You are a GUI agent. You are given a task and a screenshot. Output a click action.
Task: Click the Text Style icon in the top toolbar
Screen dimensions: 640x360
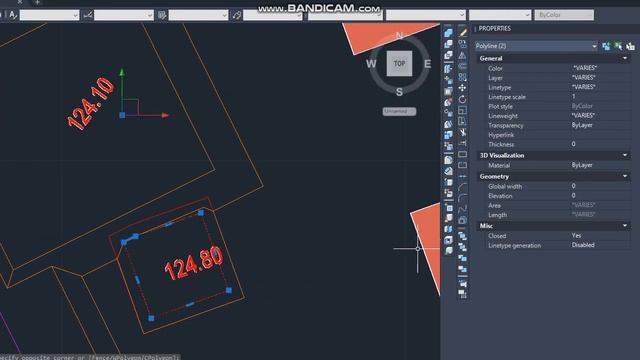click(x=13, y=15)
